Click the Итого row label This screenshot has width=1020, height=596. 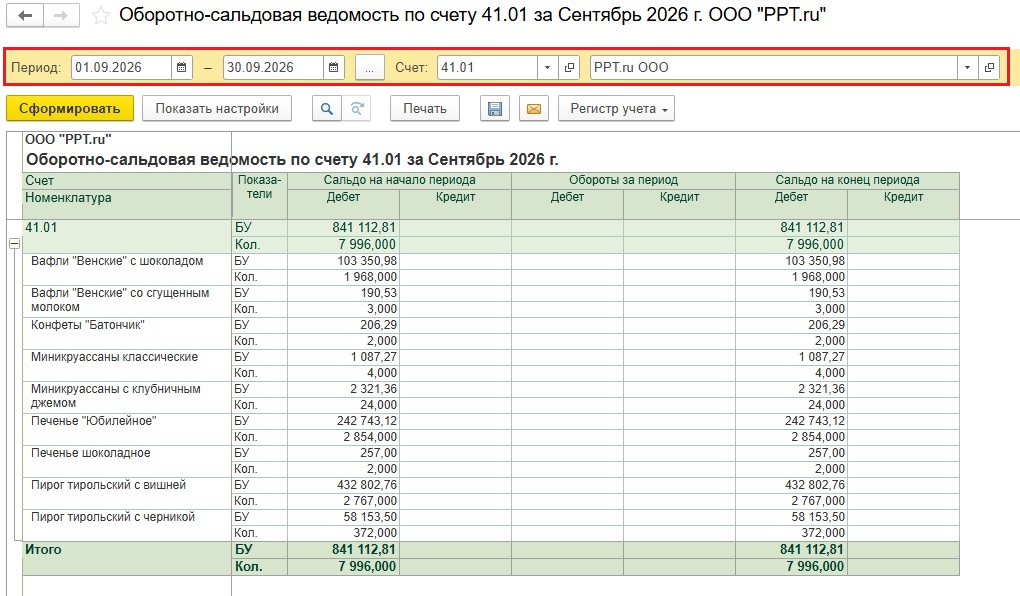(x=43, y=549)
